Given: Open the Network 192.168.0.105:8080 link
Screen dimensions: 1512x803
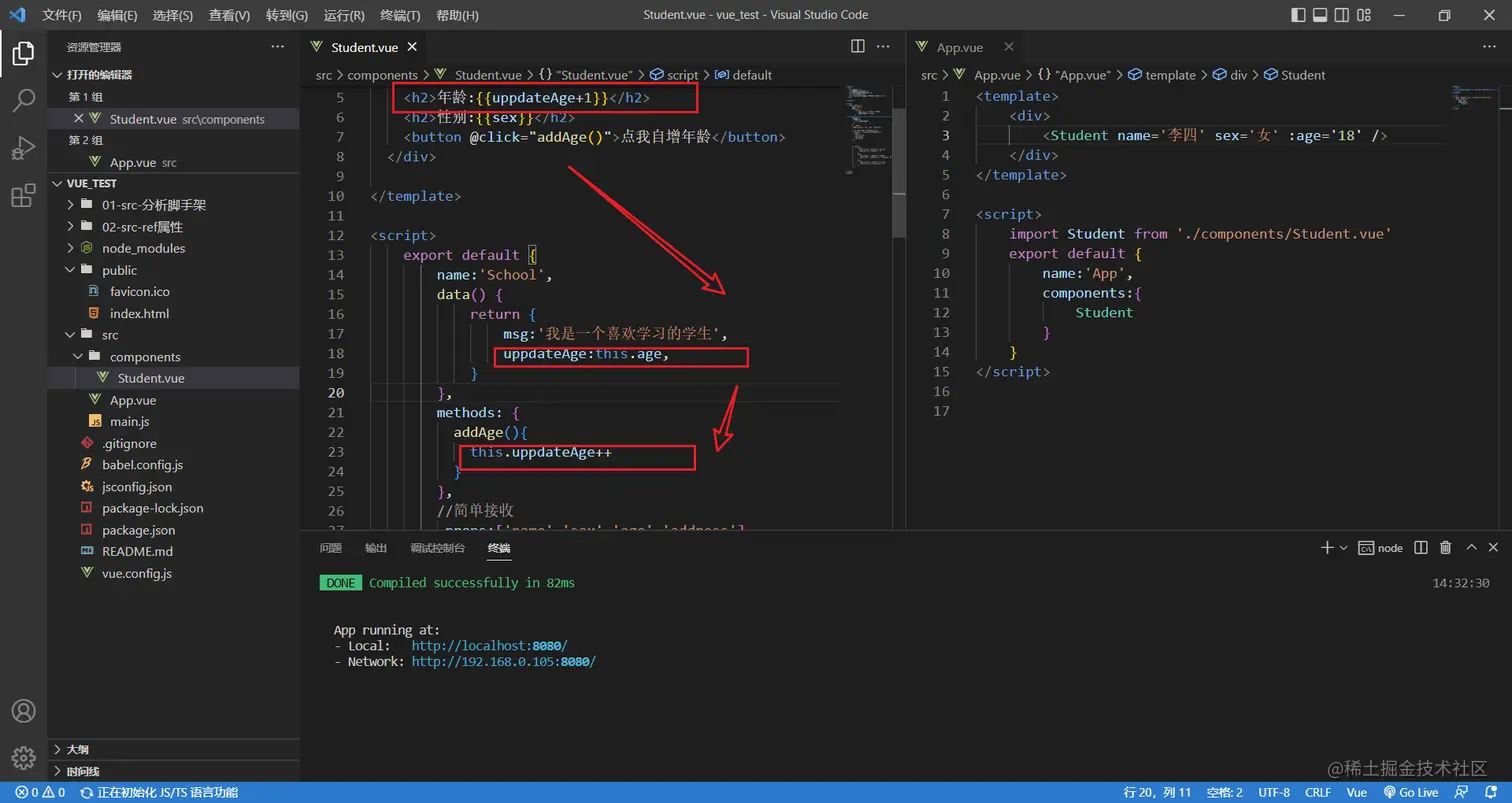Looking at the screenshot, I should tap(503, 662).
